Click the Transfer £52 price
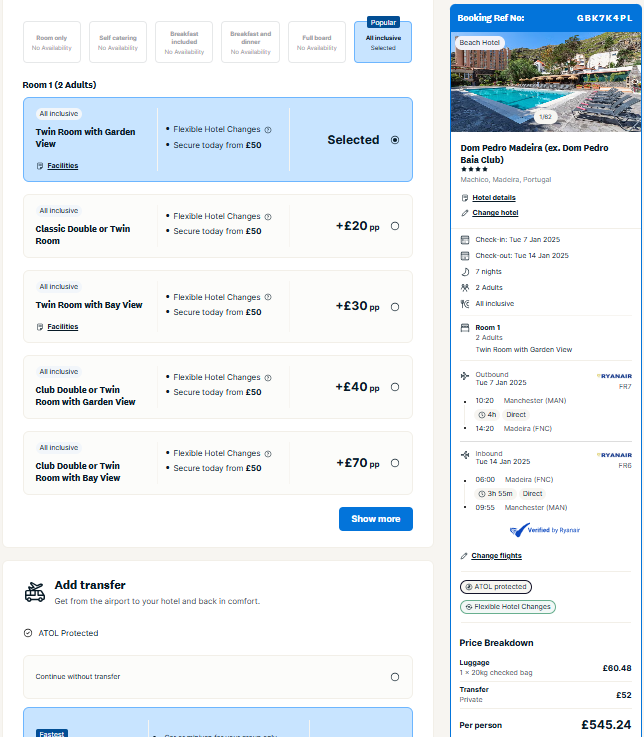Image resolution: width=644 pixels, height=737 pixels. [x=624, y=695]
